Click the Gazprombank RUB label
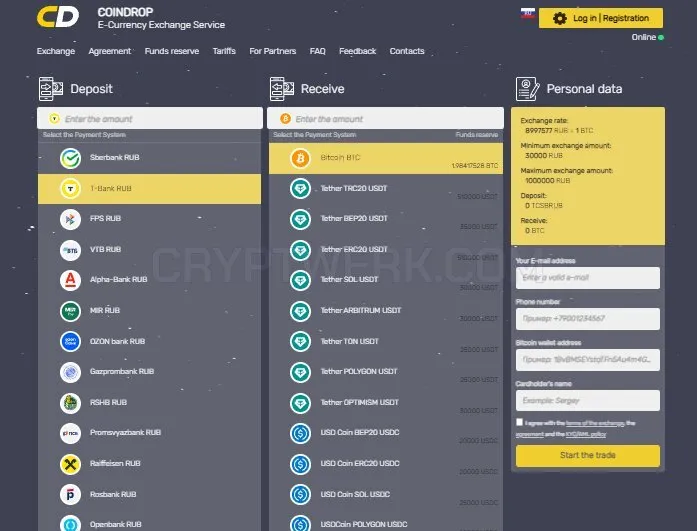 [122, 371]
